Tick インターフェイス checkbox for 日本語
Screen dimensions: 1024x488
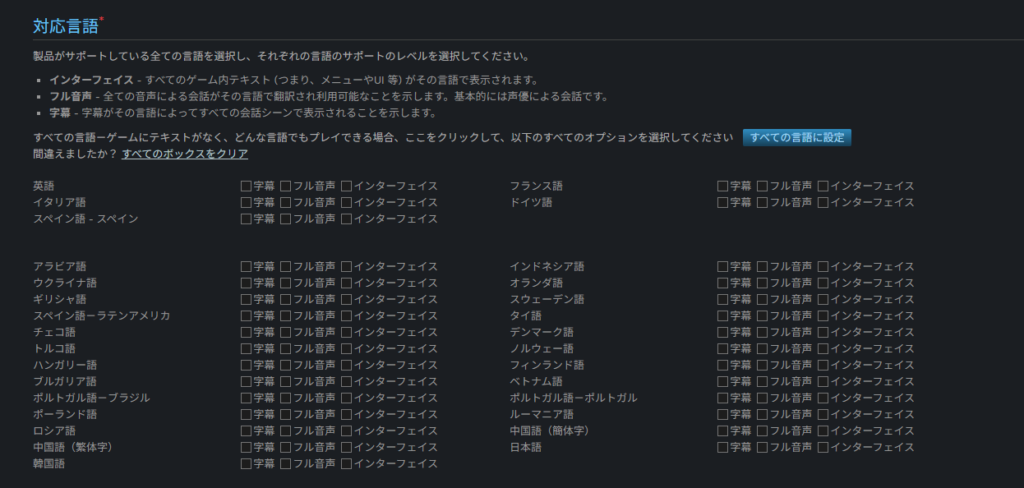pos(823,447)
